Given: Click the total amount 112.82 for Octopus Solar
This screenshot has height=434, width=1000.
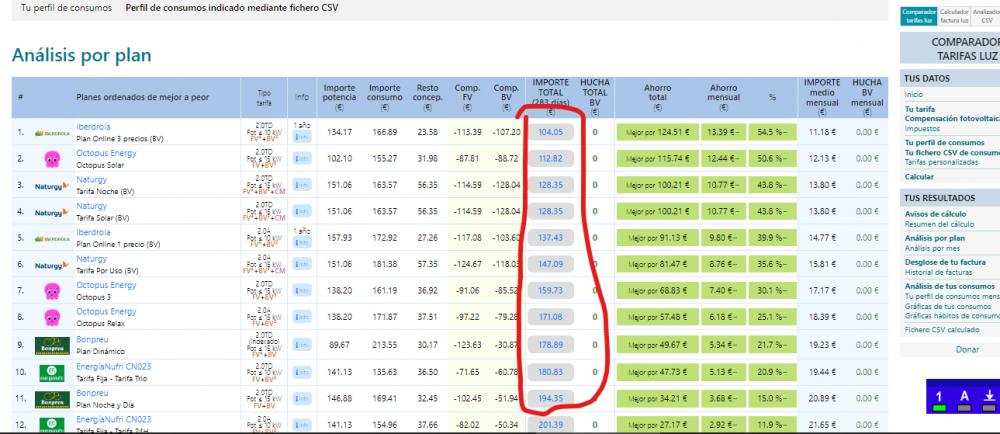Looking at the screenshot, I should click(x=550, y=159).
